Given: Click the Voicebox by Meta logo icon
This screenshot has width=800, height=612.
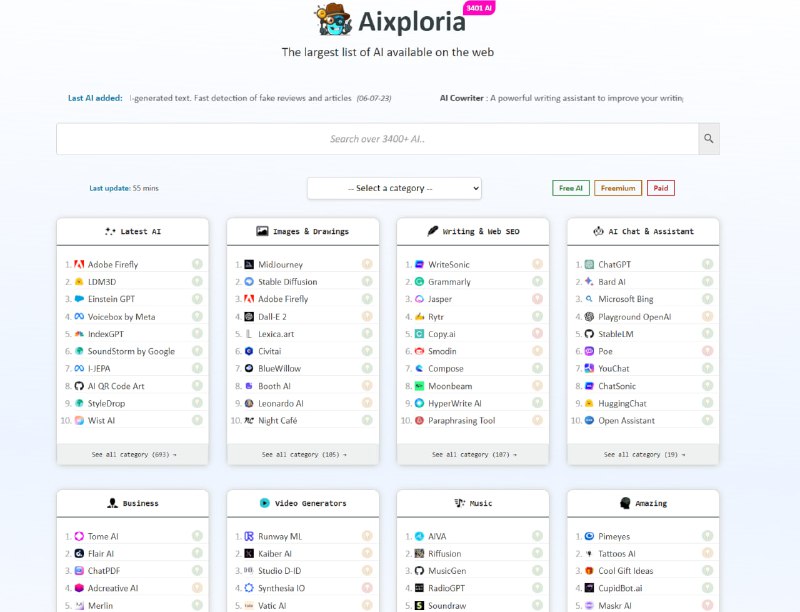Looking at the screenshot, I should [79, 317].
